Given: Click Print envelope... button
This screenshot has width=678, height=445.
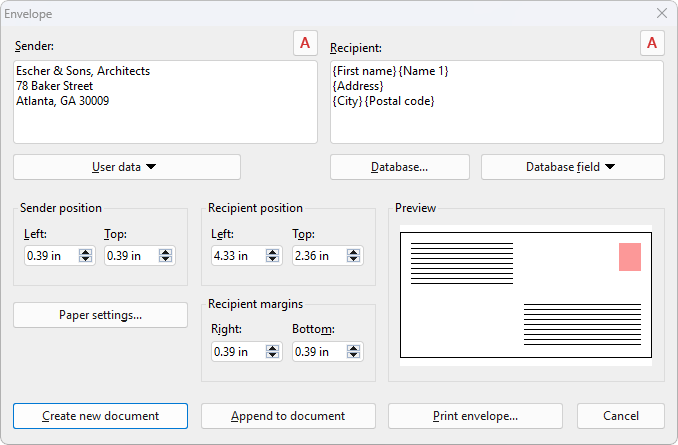Looking at the screenshot, I should coord(475,416).
